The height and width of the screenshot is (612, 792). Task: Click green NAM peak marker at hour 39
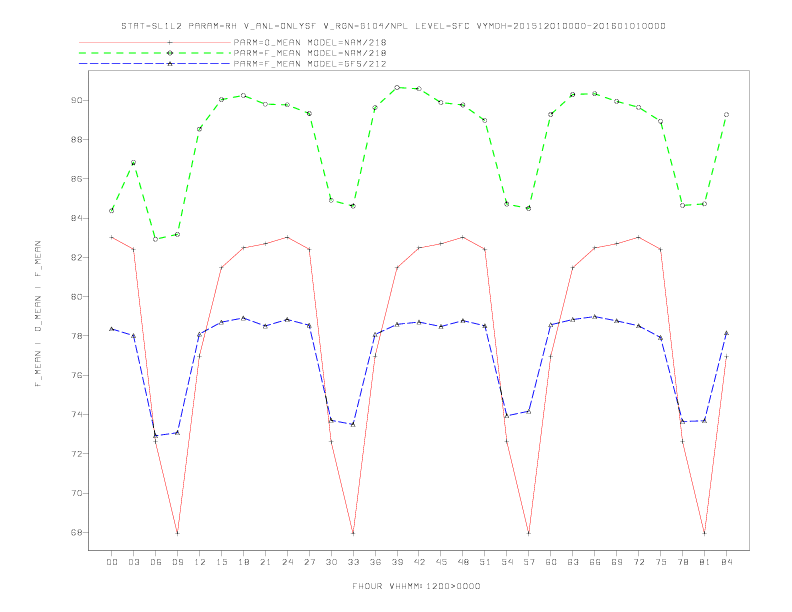click(397, 87)
